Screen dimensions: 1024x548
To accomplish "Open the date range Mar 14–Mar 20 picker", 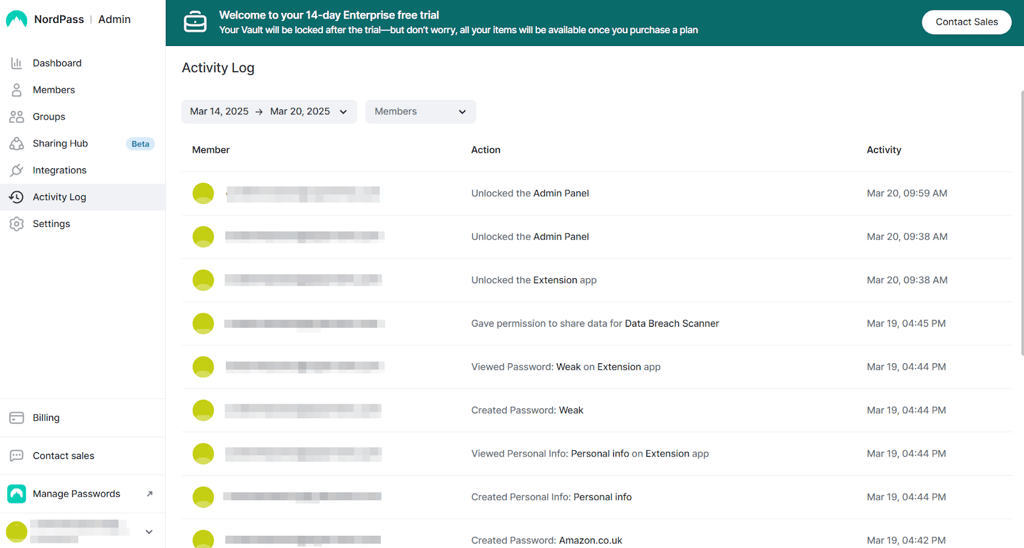I will pyautogui.click(x=269, y=112).
